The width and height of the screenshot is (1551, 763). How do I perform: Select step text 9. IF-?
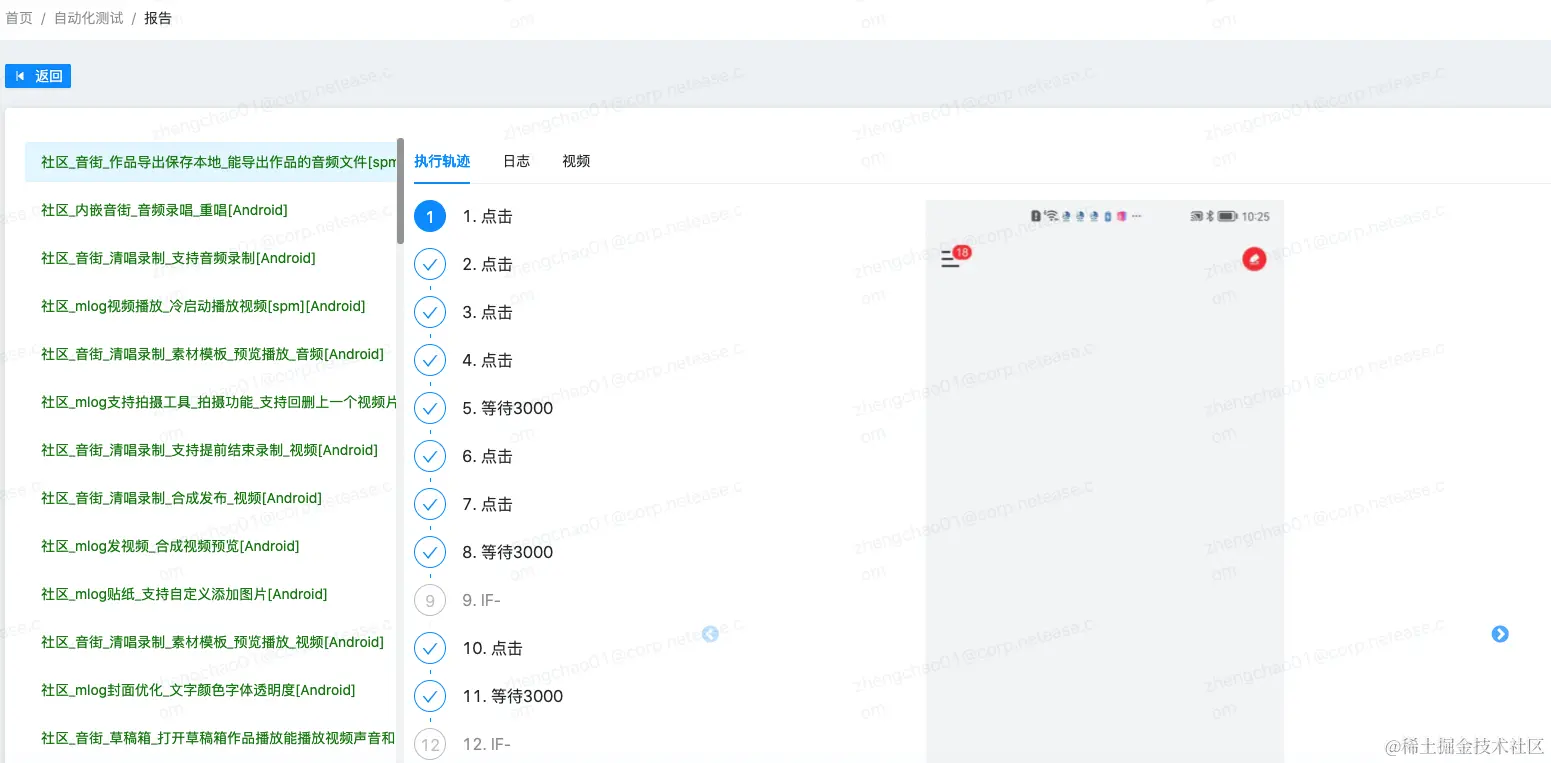(481, 600)
